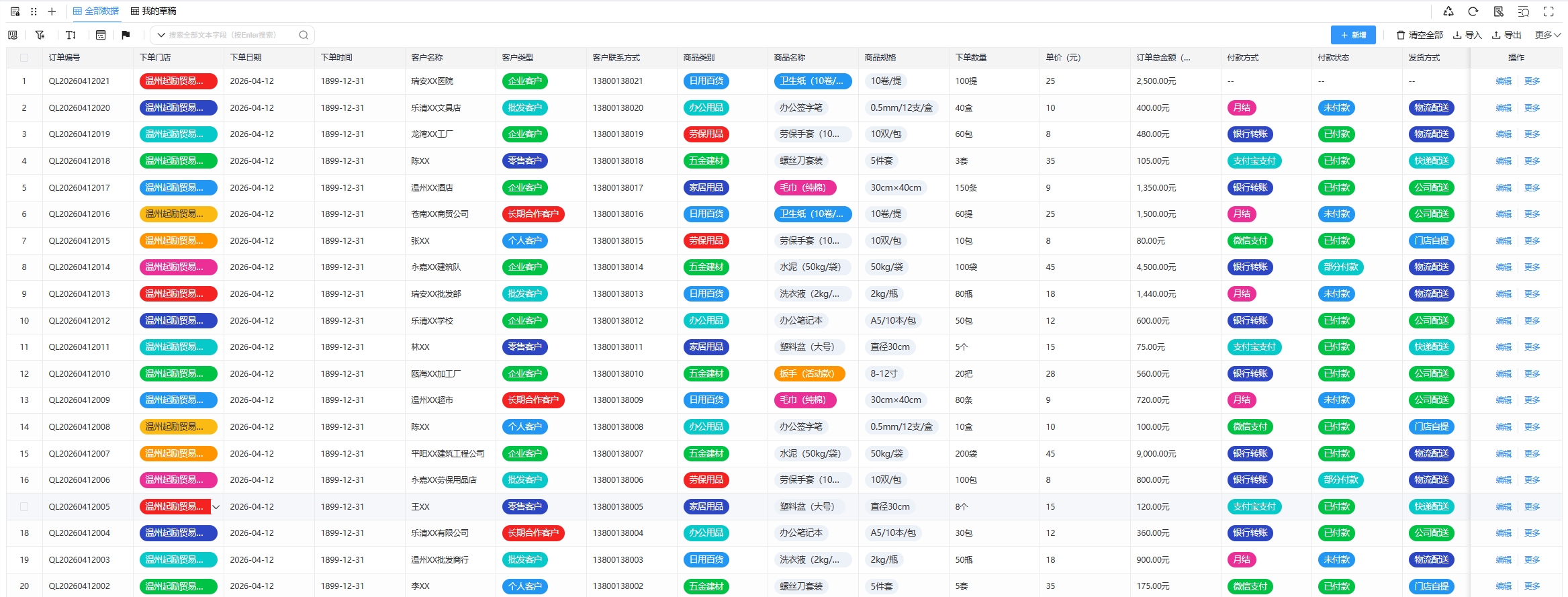1568x597 pixels.
Task: Click the red 长期合作客户 tag for 苍南XX商贸公司
Action: coord(533,214)
